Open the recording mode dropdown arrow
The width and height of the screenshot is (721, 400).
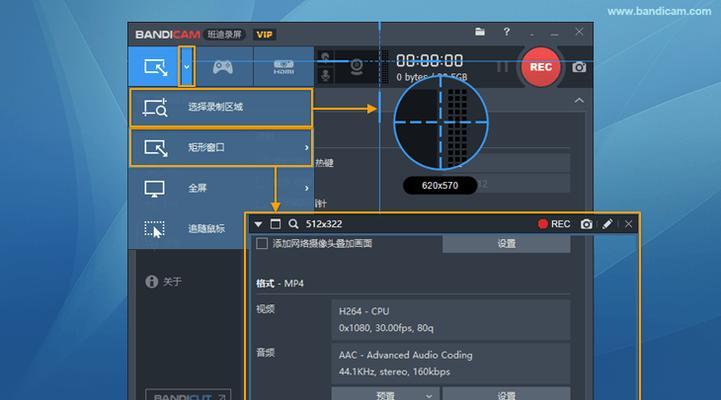[x=187, y=67]
